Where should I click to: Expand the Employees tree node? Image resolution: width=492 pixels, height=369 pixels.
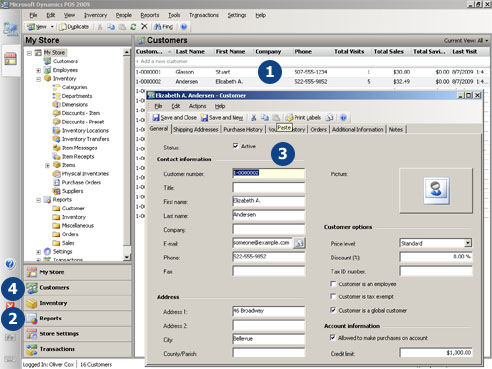point(38,70)
